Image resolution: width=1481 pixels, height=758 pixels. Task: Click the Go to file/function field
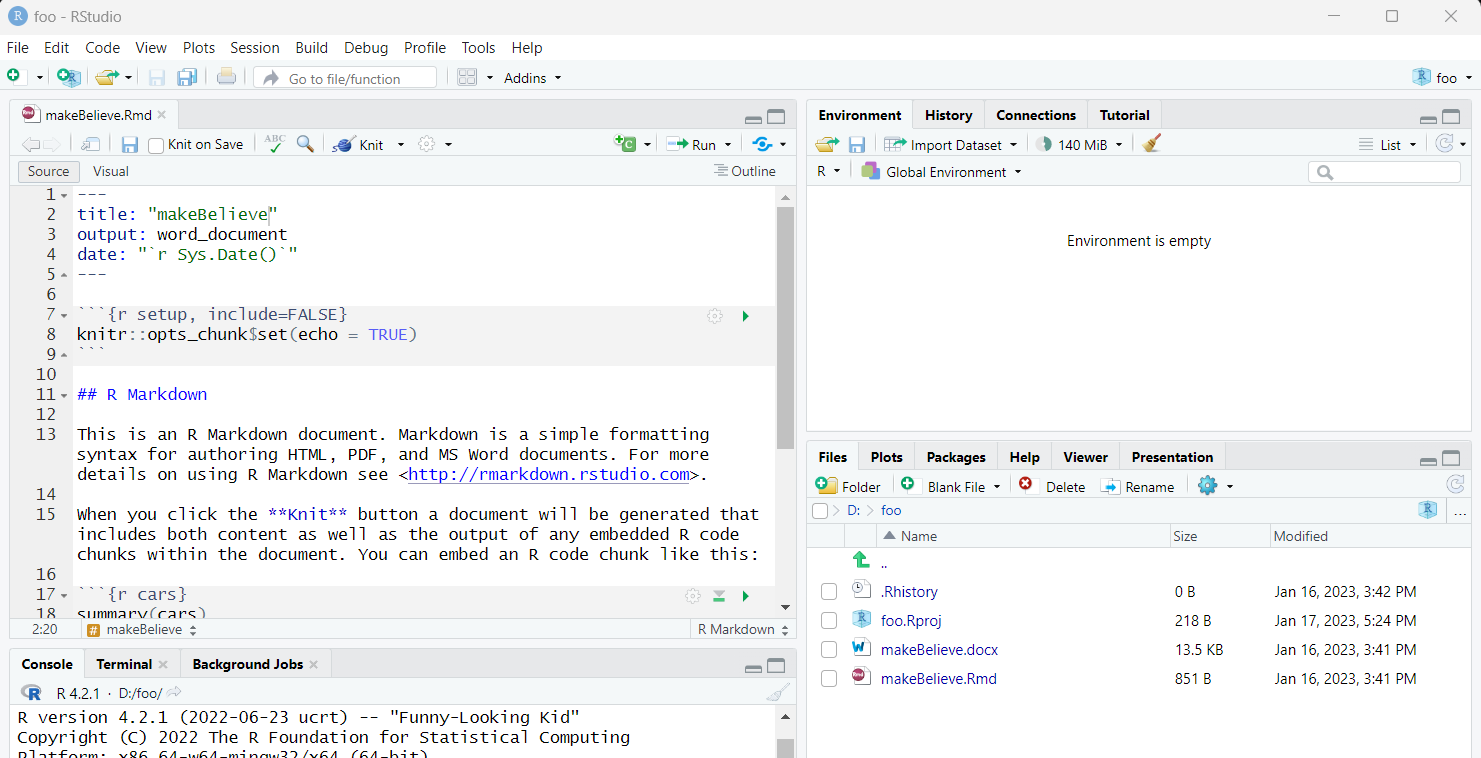[x=345, y=78]
